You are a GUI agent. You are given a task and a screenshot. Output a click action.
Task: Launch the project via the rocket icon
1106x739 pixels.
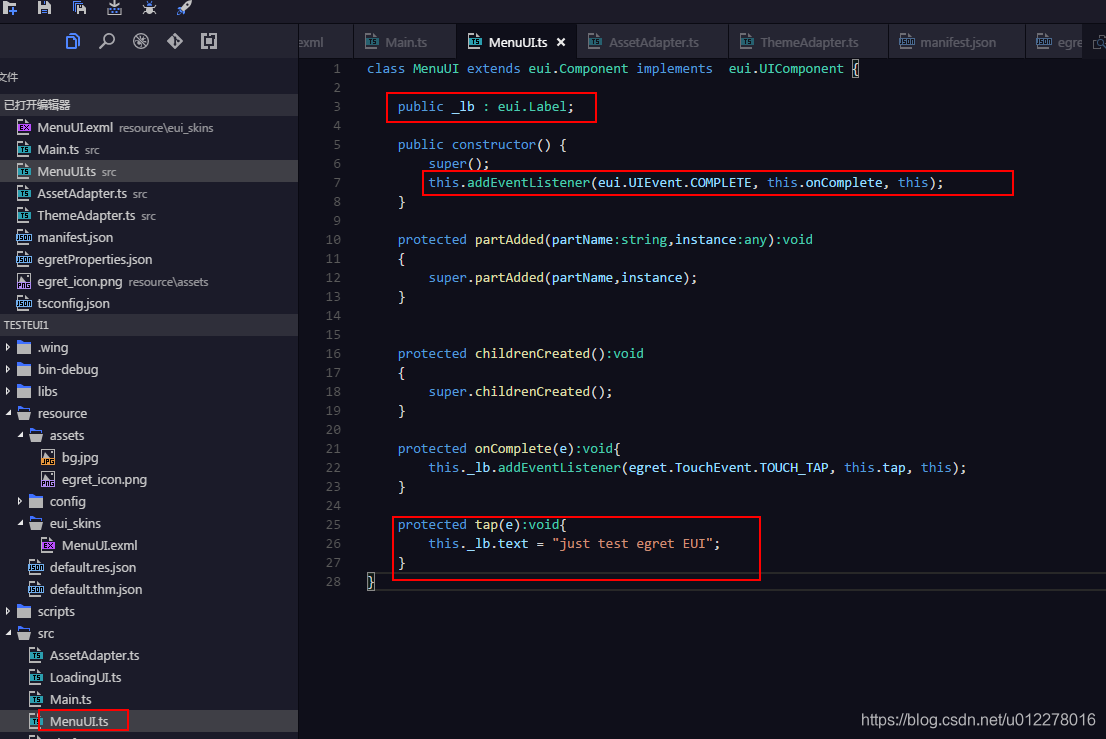[184, 9]
